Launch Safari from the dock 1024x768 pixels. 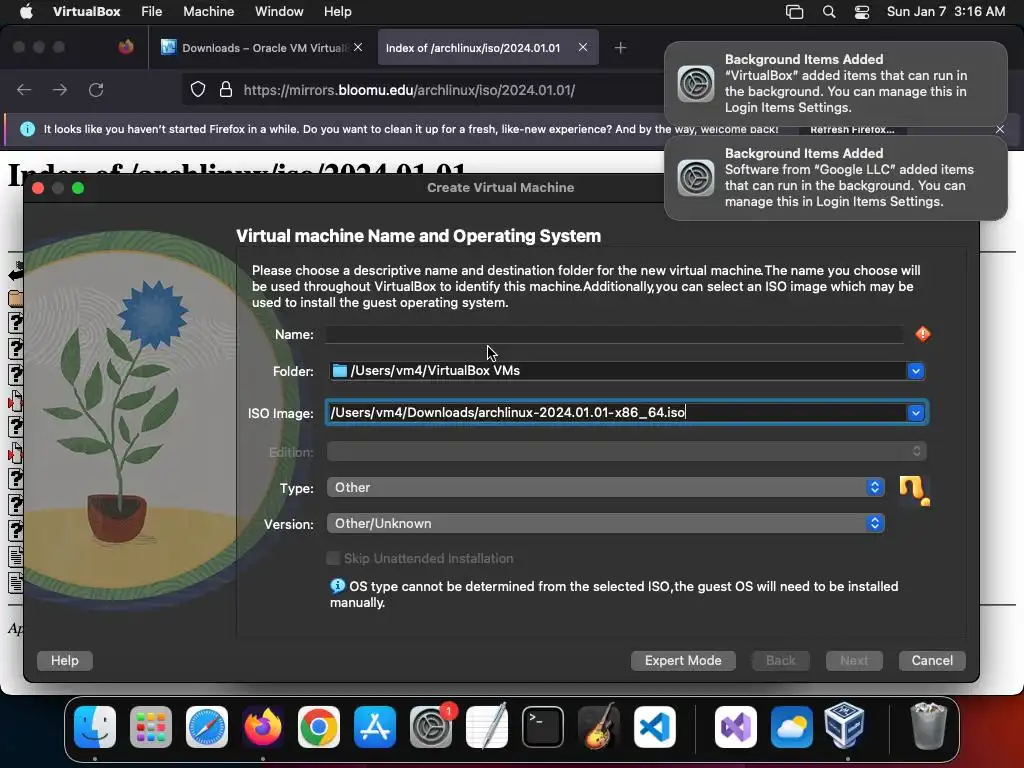point(207,727)
